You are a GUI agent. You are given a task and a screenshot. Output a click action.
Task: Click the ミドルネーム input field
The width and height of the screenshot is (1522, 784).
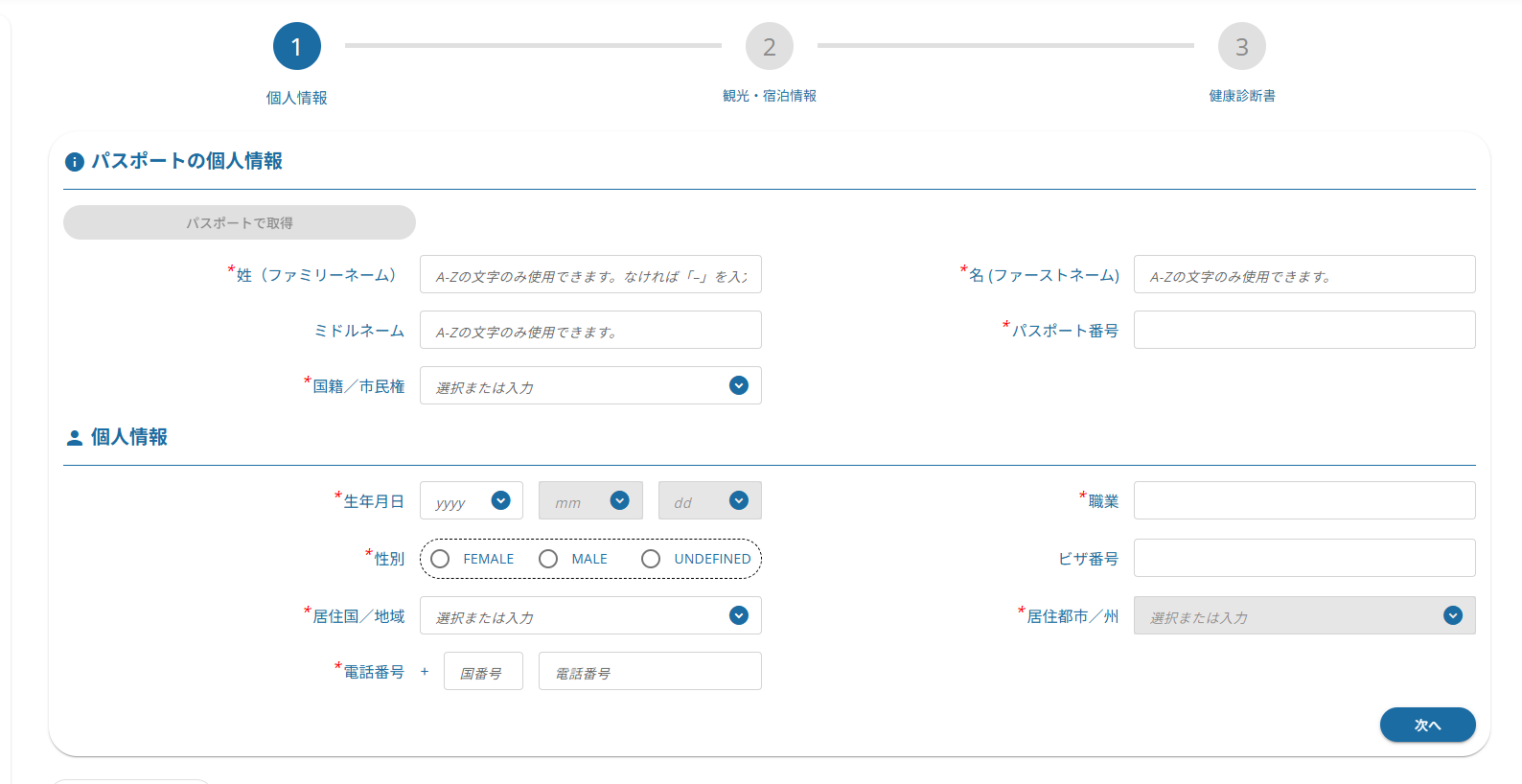click(x=590, y=330)
